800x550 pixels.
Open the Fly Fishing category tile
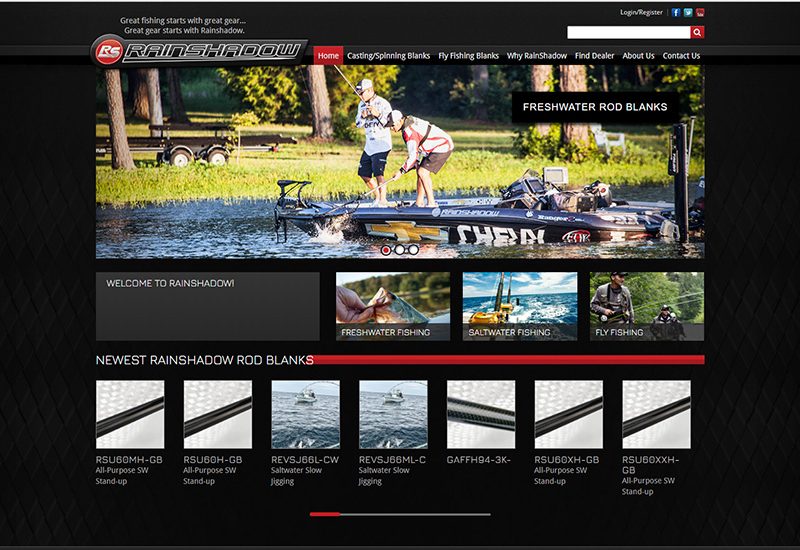[x=647, y=306]
